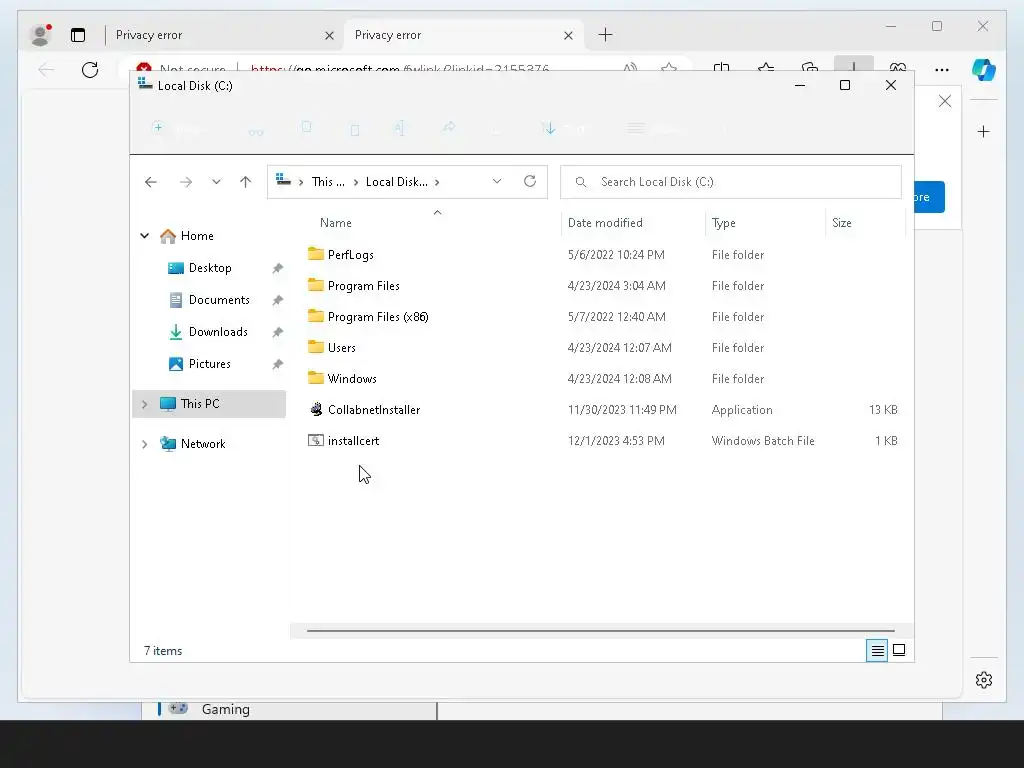Click the 'CollabnetInstaller' file name
This screenshot has width=1024, height=768.
(x=374, y=409)
